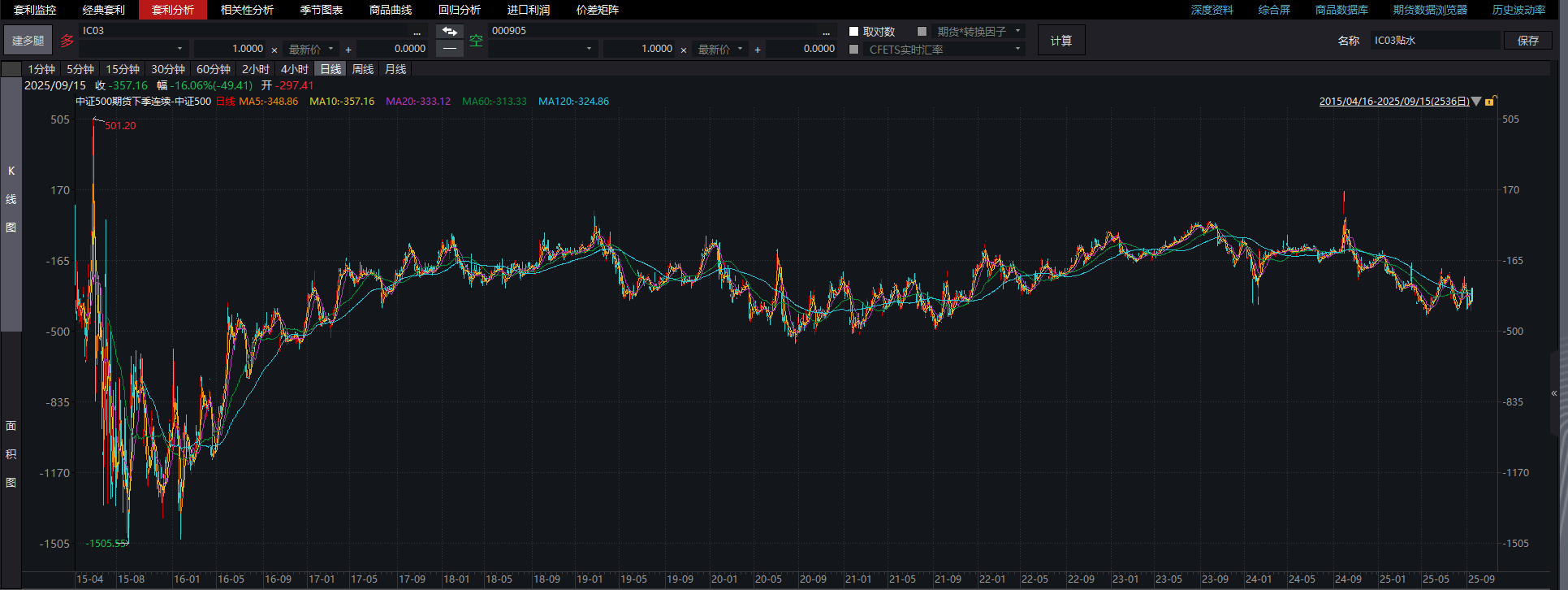Expand the date range triangle selector
Image resolution: width=1568 pixels, height=590 pixels.
1476,102
